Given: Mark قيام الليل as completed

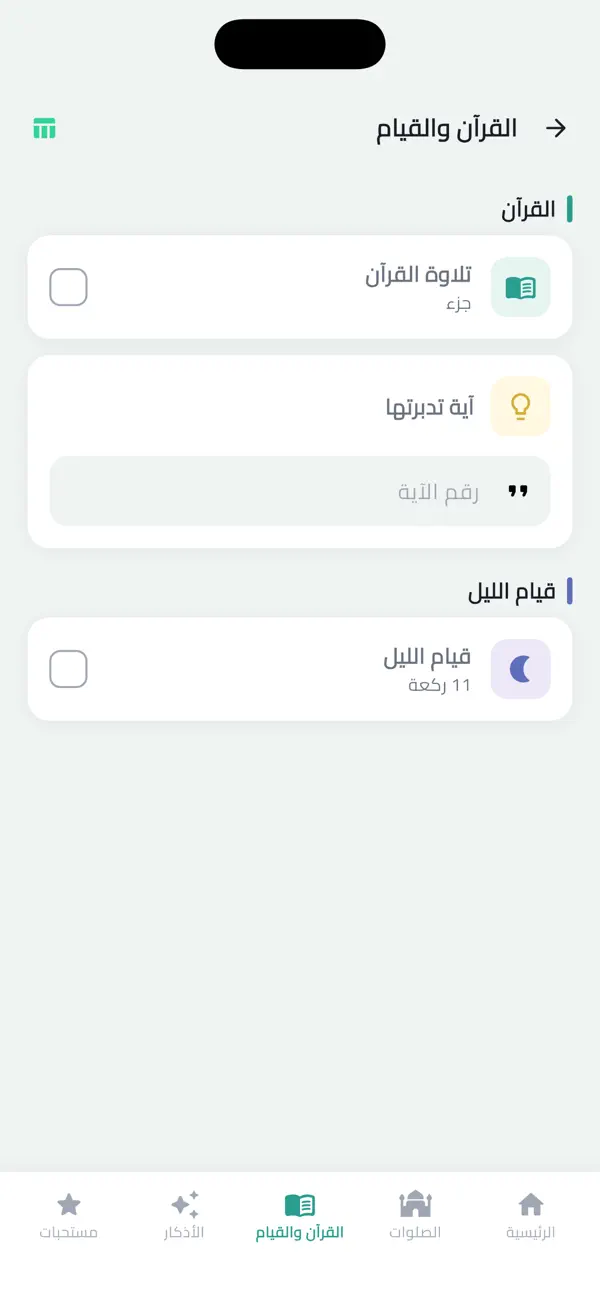Looking at the screenshot, I should (x=68, y=669).
